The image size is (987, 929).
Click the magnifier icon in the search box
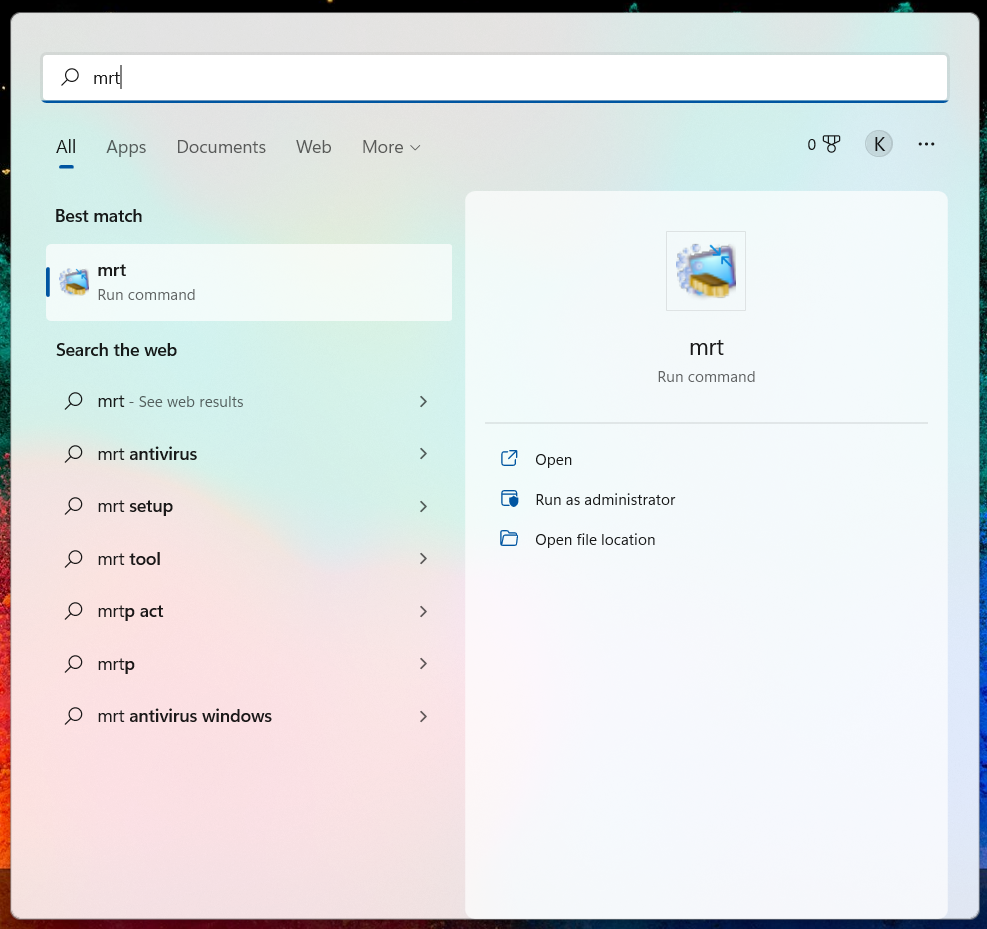70,77
